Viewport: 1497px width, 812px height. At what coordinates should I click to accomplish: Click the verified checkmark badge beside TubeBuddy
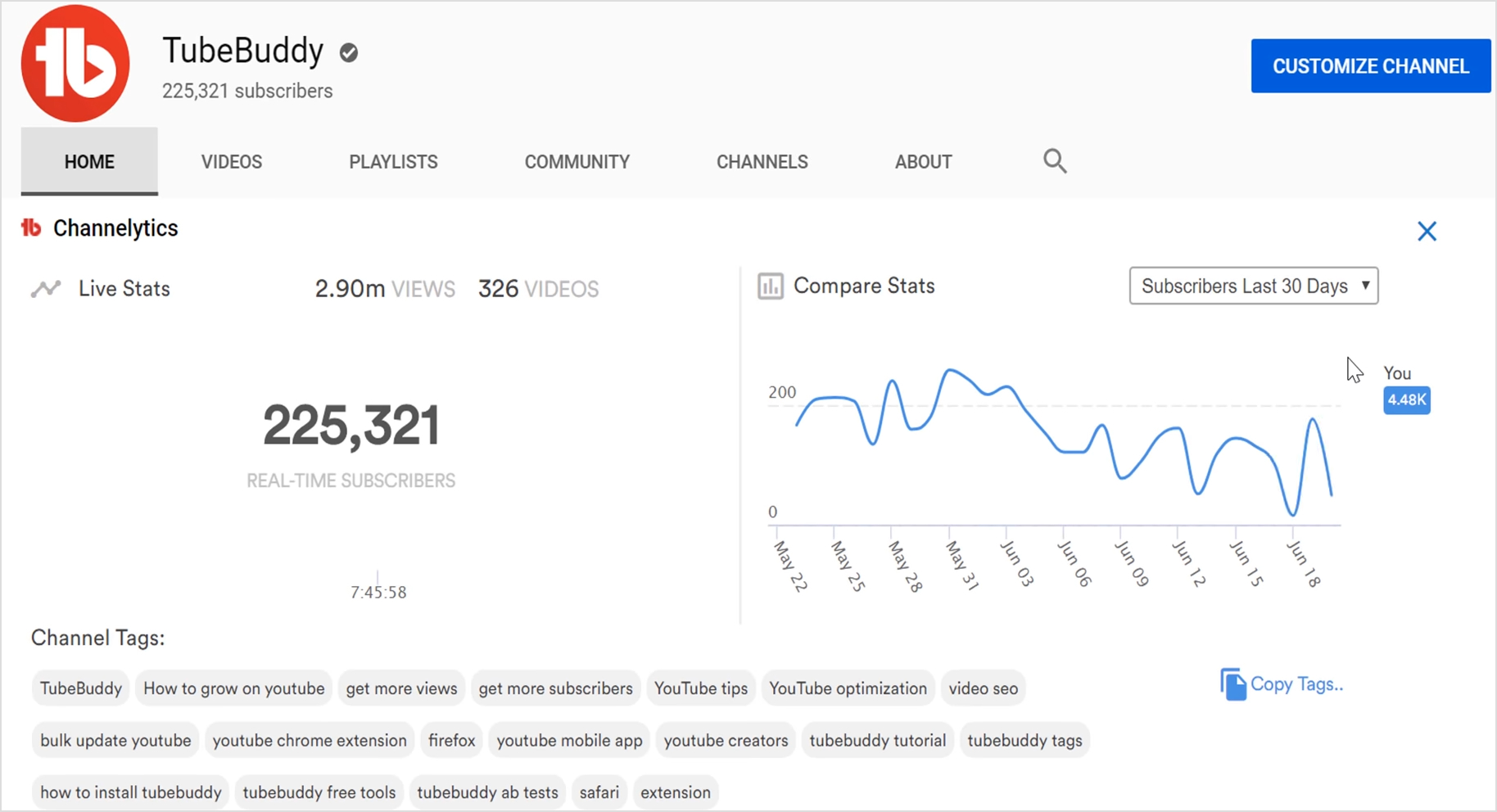(x=349, y=52)
